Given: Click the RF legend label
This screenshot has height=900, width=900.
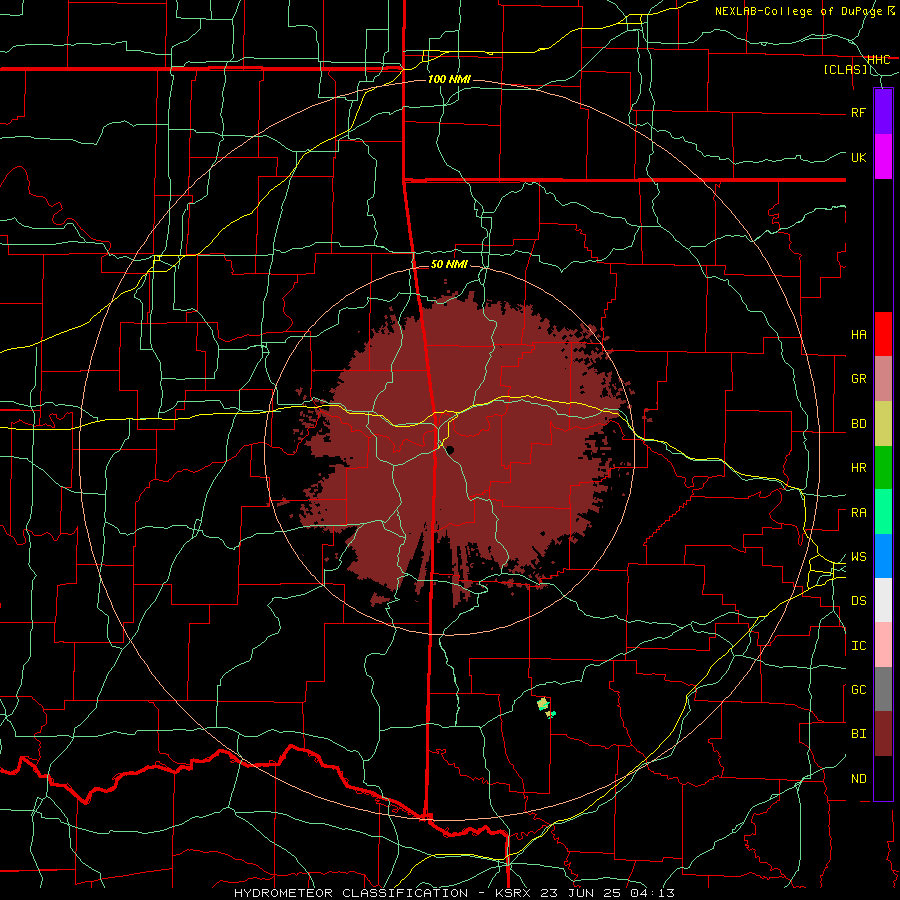Looking at the screenshot, I should (859, 112).
